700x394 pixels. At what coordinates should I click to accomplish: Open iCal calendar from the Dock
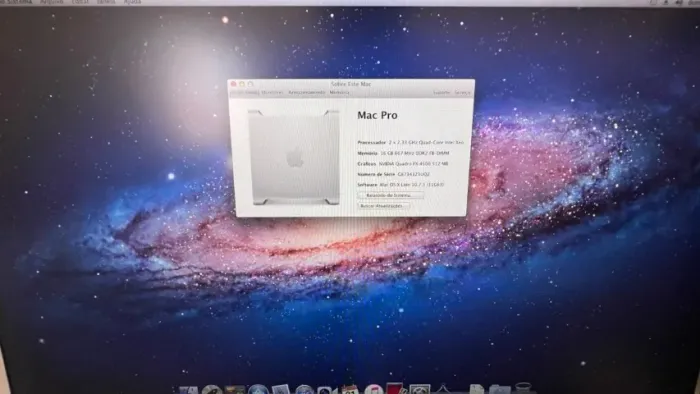pos(350,390)
